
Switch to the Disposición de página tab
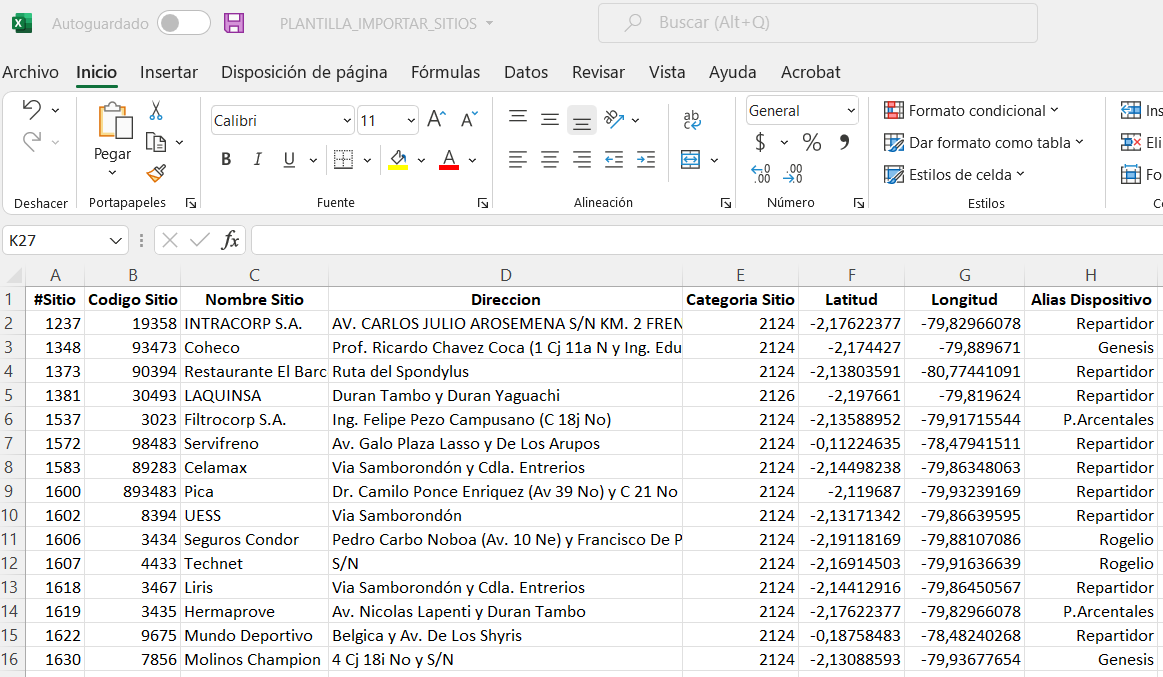coord(304,72)
